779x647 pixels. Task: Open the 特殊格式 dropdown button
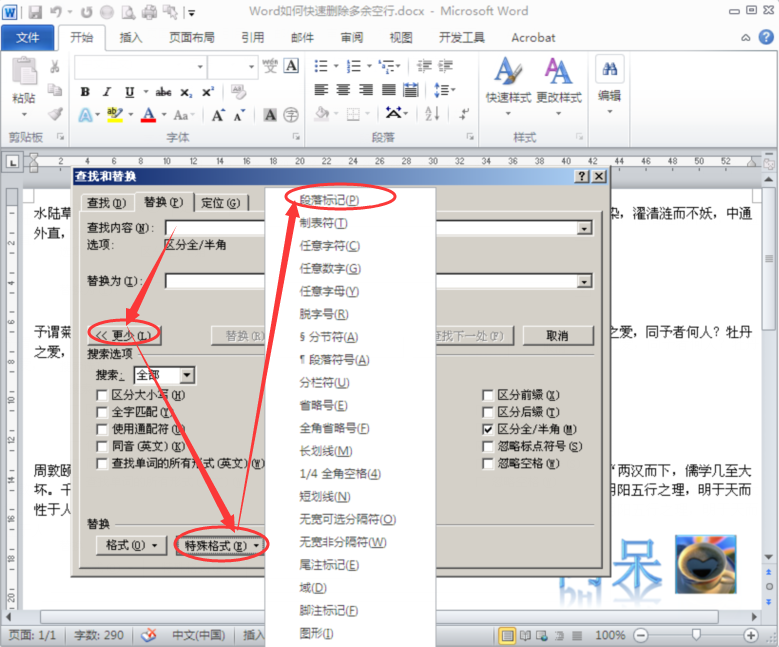[x=222, y=546]
